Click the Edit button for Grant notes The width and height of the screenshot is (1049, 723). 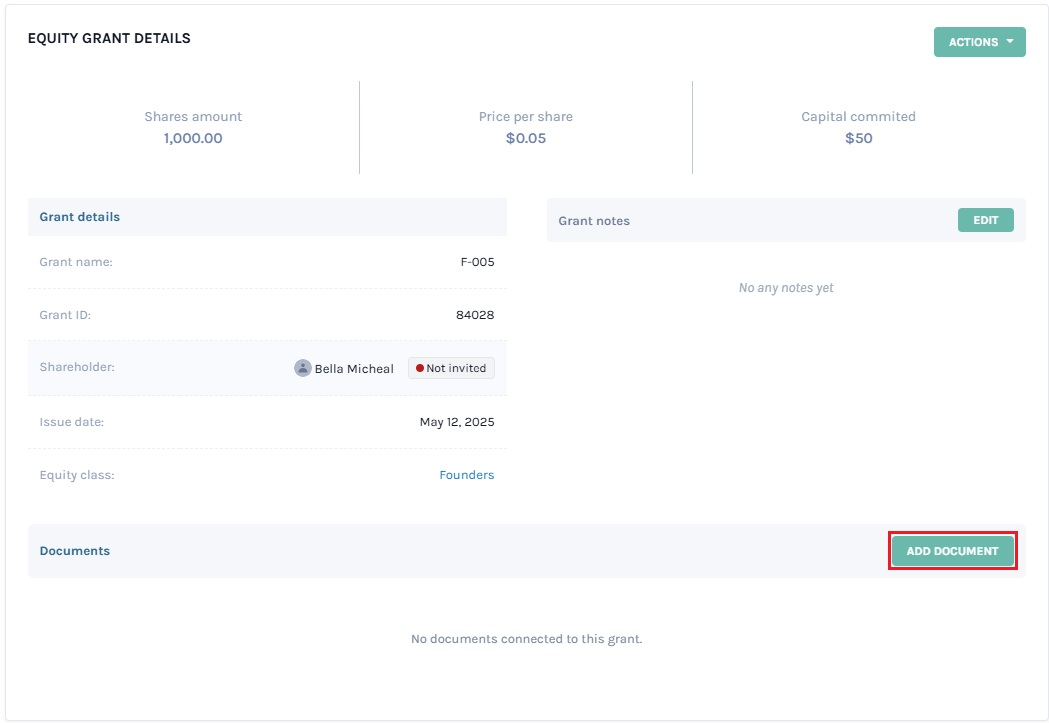(985, 220)
